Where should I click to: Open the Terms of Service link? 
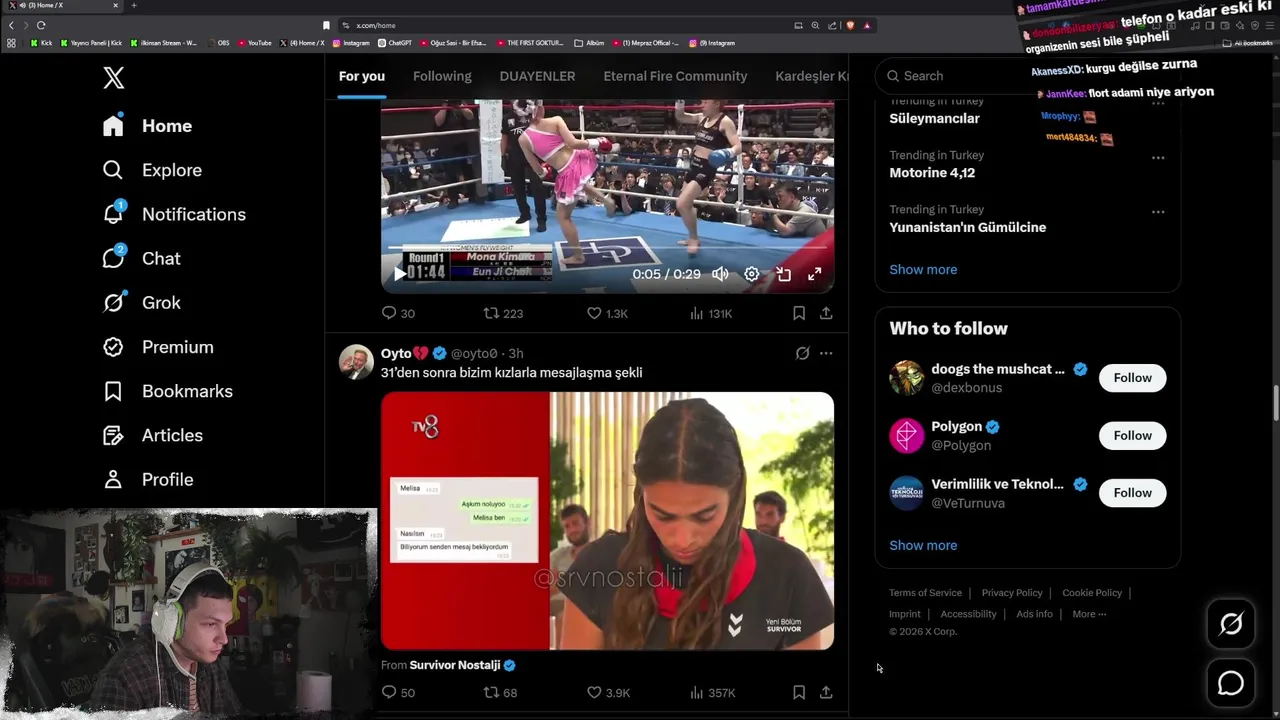pyautogui.click(x=925, y=593)
